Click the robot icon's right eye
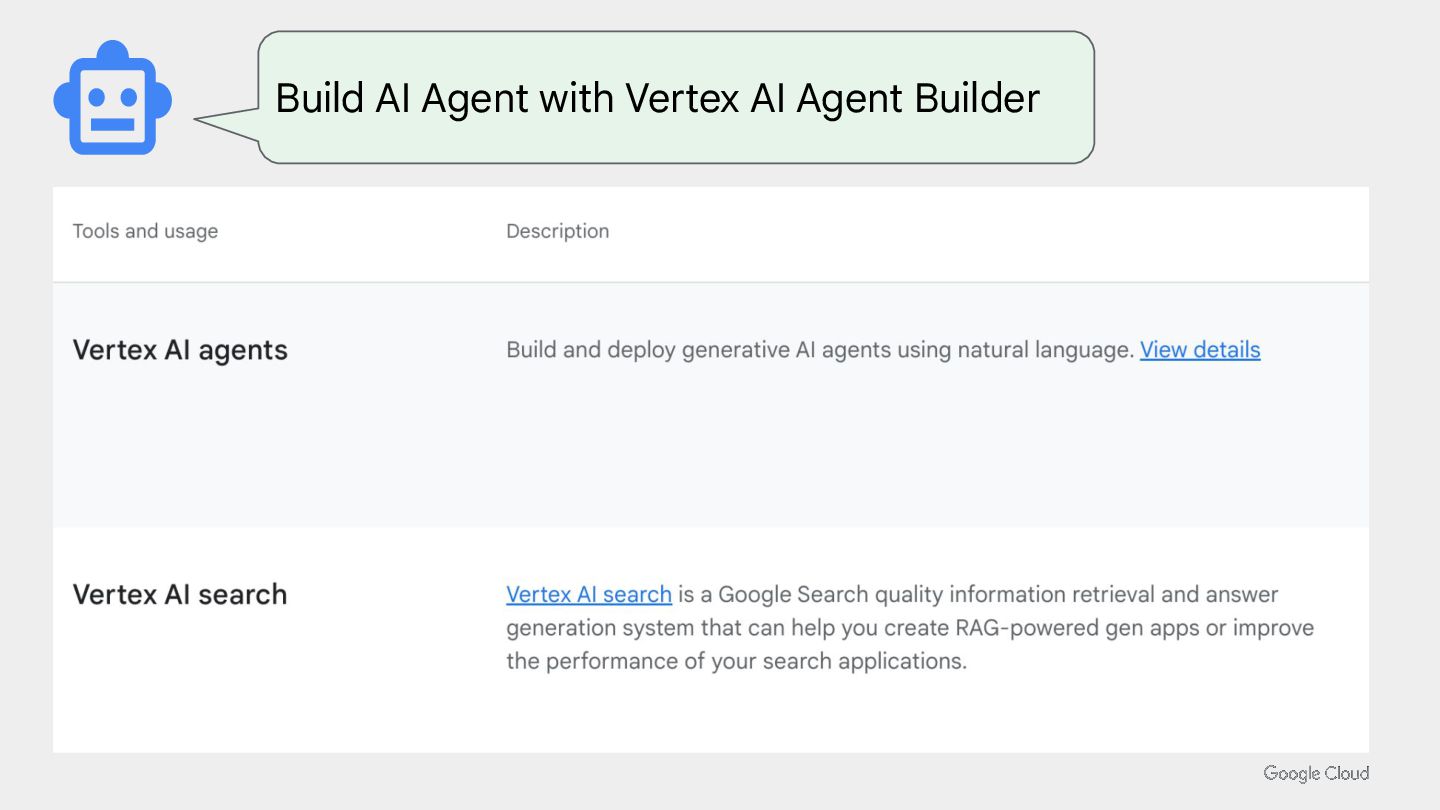1440x810 pixels. [x=129, y=96]
